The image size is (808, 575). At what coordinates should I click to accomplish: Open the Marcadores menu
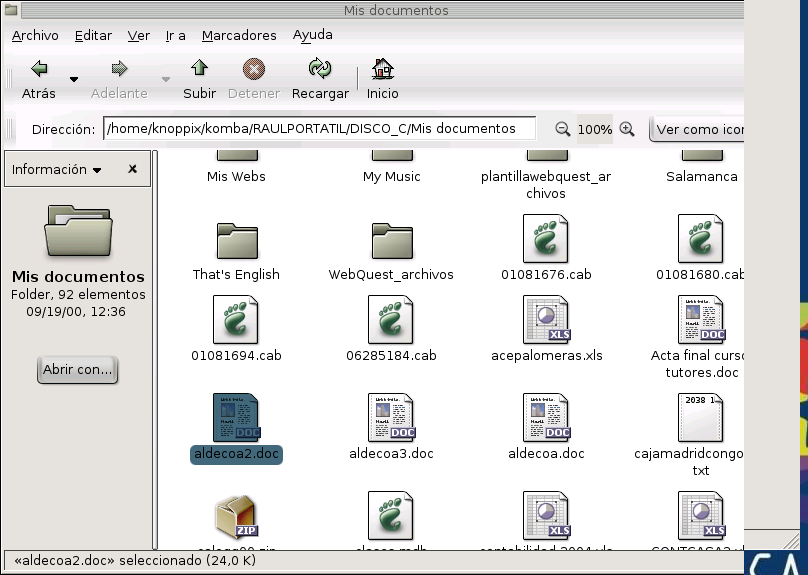tap(239, 35)
